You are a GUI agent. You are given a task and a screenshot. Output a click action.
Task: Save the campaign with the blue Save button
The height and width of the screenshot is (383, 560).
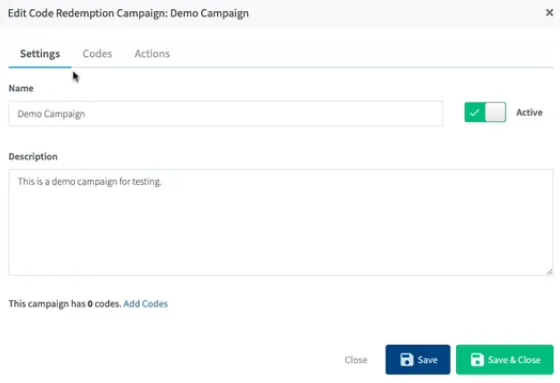point(418,359)
